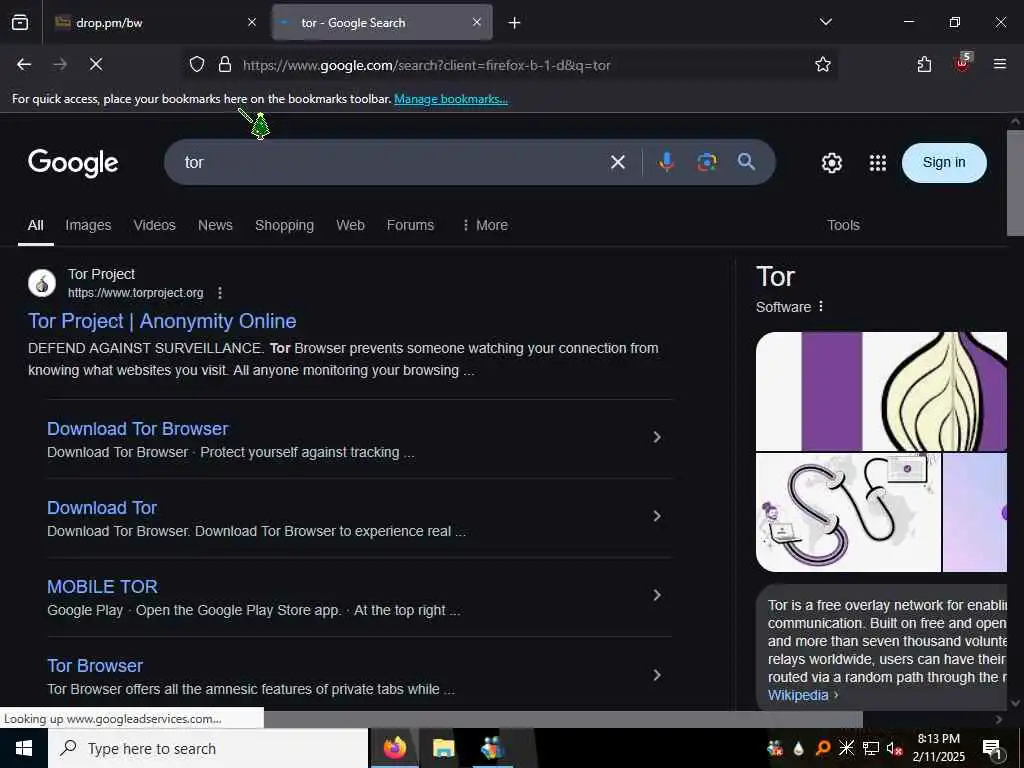Open Firefox extensions puzzle icon
The width and height of the screenshot is (1024, 768).
pyautogui.click(x=924, y=64)
